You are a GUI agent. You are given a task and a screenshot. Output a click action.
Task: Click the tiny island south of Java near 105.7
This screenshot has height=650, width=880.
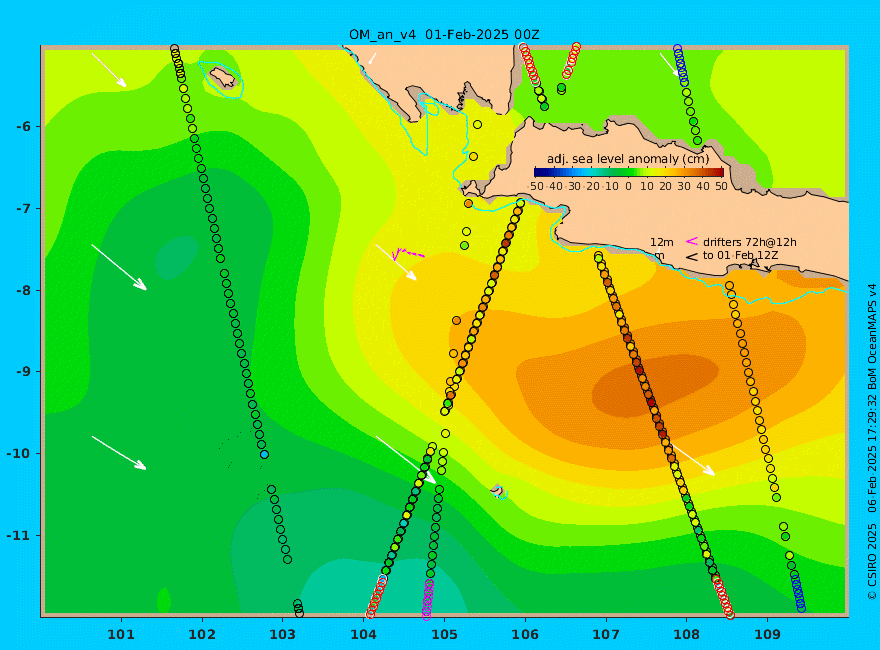point(498,491)
